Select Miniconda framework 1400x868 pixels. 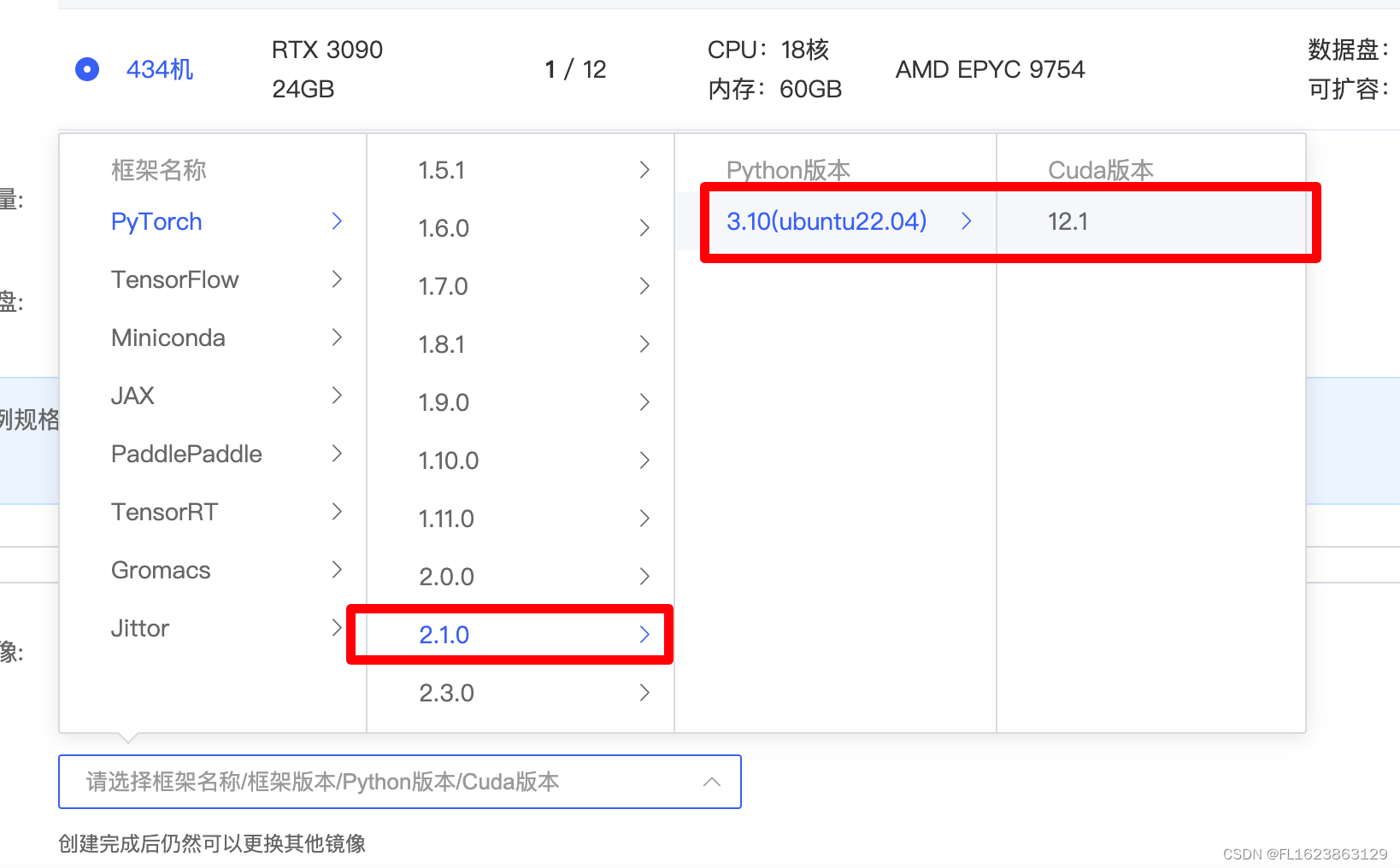pyautogui.click(x=168, y=337)
